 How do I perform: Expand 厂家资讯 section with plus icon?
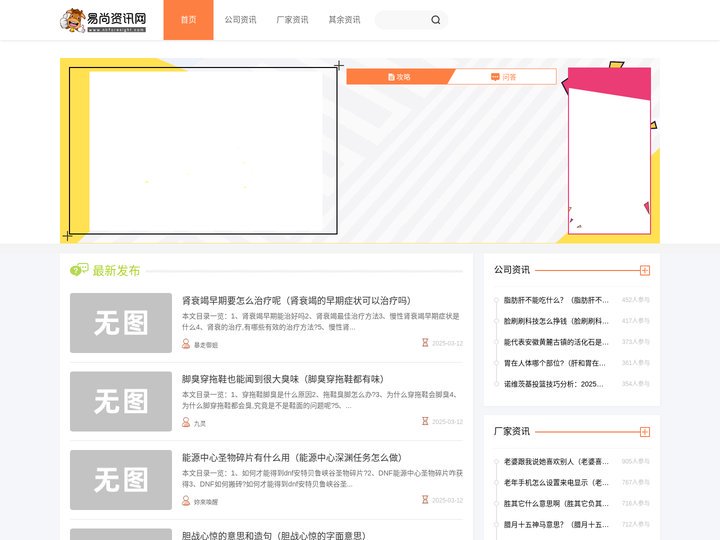645,432
